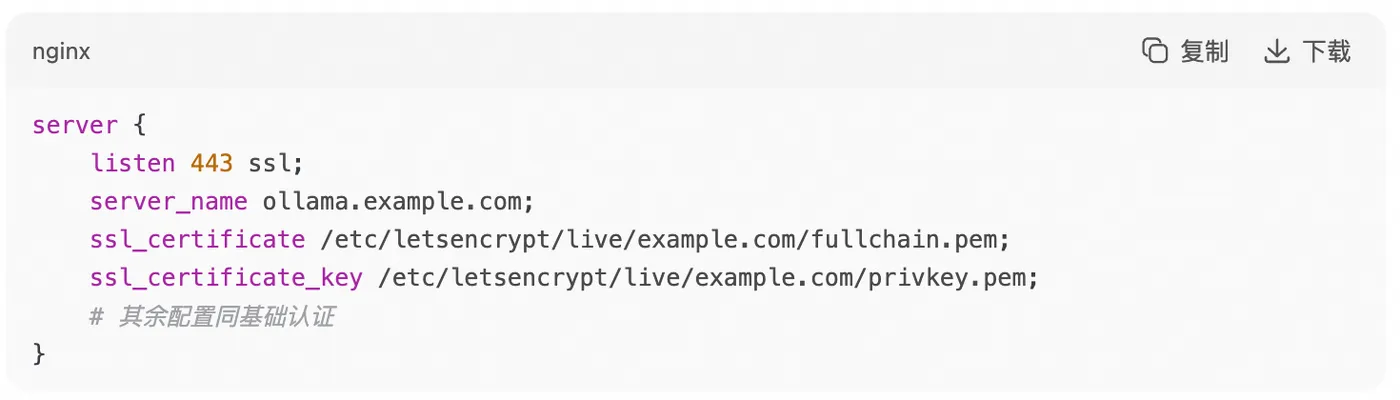Click the copy icon in code header
Viewport: 1400px width, 400px height.
[x=1155, y=51]
